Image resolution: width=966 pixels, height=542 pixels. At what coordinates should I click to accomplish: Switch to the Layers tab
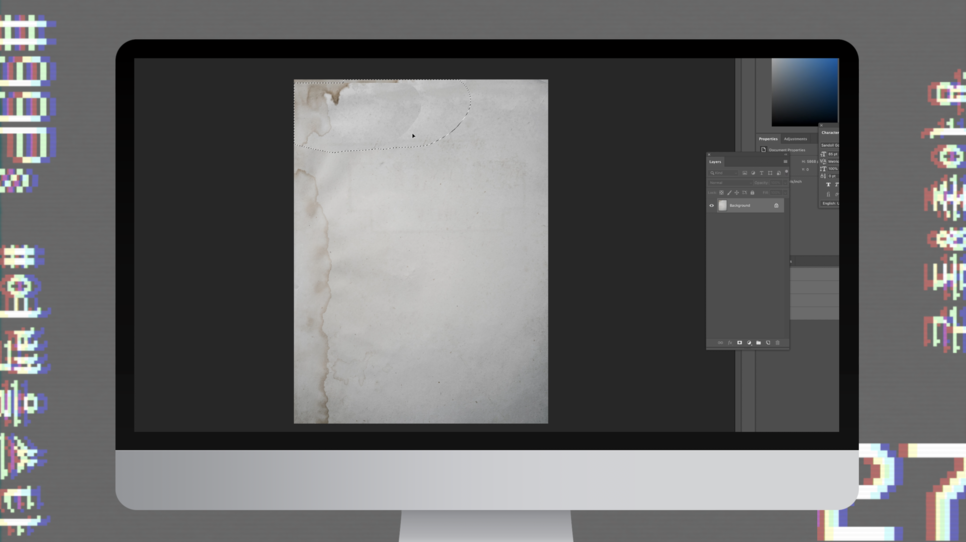(x=715, y=162)
